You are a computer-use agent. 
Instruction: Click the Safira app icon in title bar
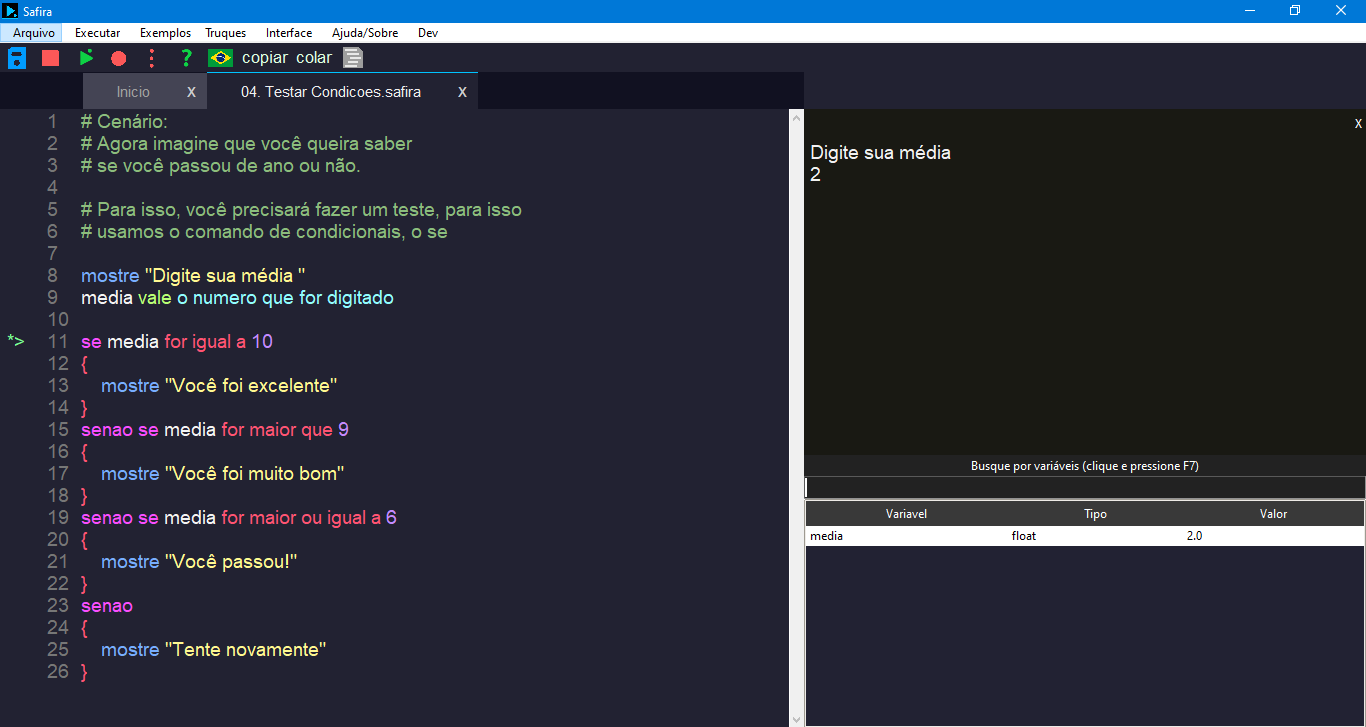coord(11,11)
